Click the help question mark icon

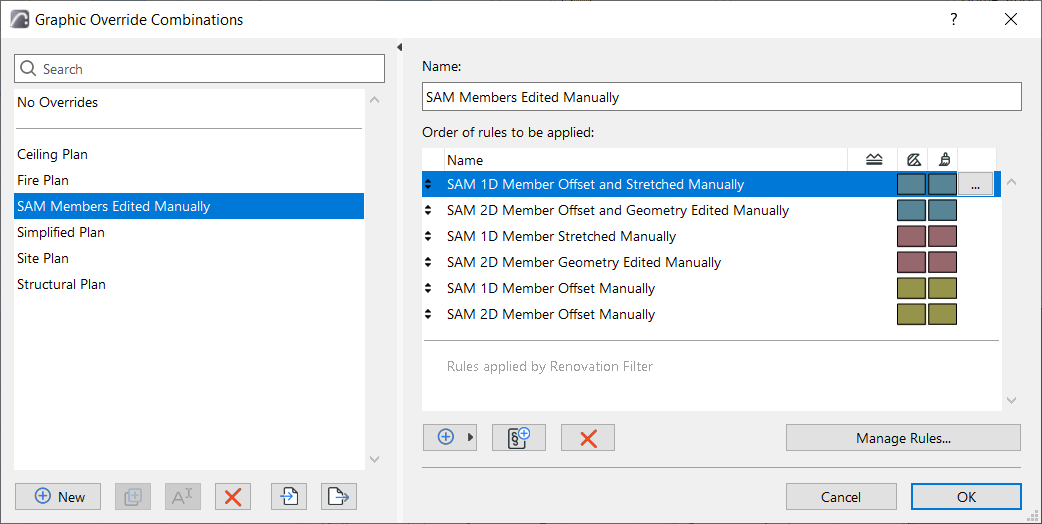pyautogui.click(x=954, y=20)
